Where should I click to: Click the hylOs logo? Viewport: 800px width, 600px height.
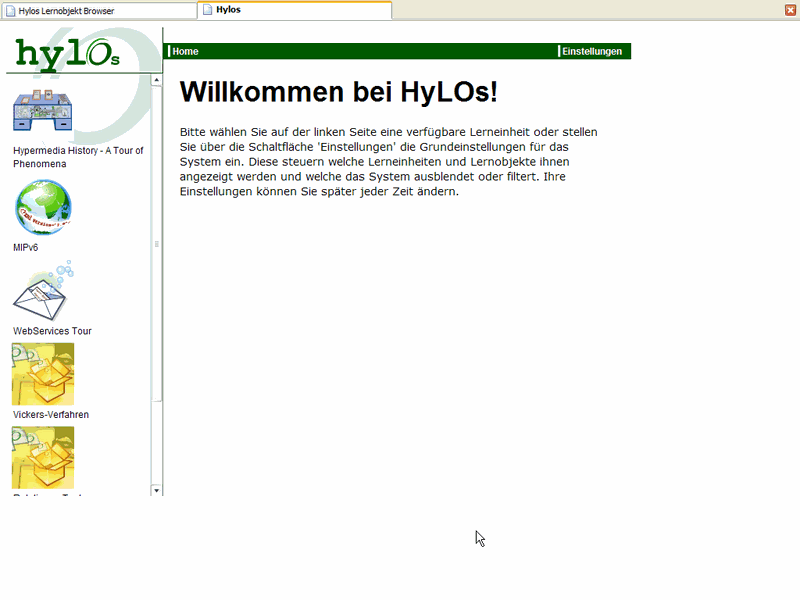pyautogui.click(x=67, y=54)
